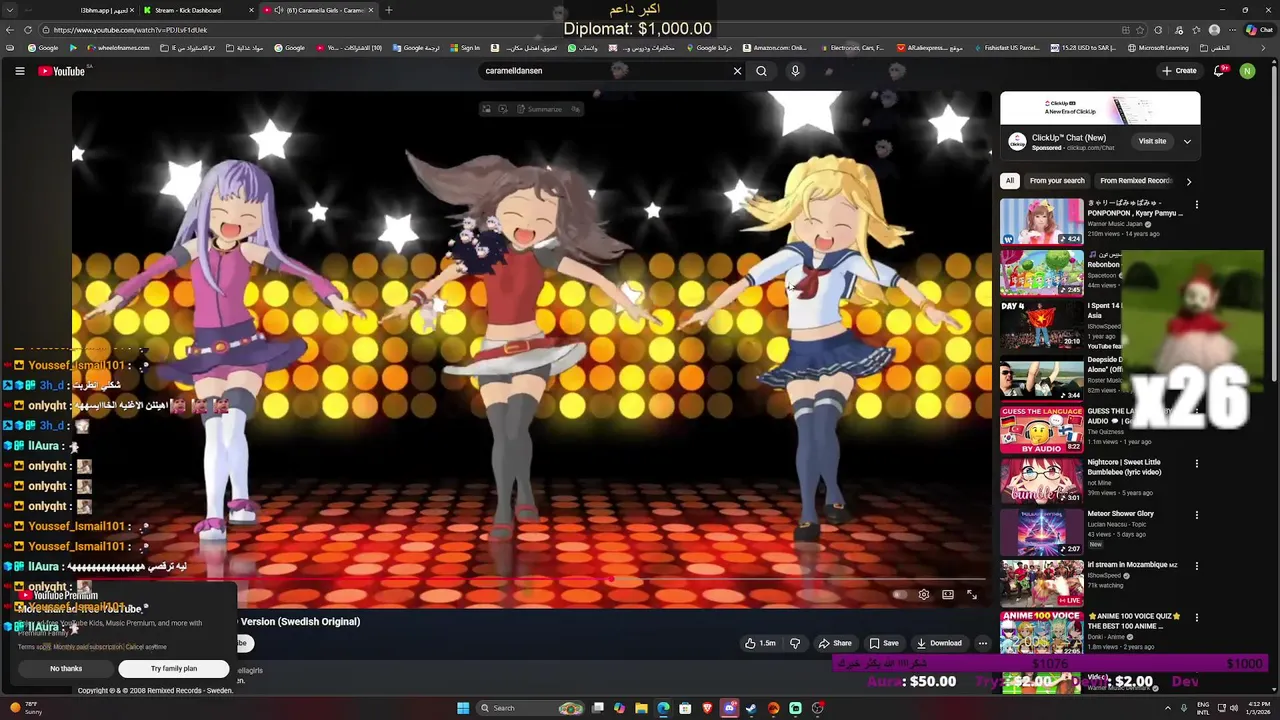The height and width of the screenshot is (720, 1280).
Task: Show hidden system tray icons
Action: pyautogui.click(x=1167, y=708)
